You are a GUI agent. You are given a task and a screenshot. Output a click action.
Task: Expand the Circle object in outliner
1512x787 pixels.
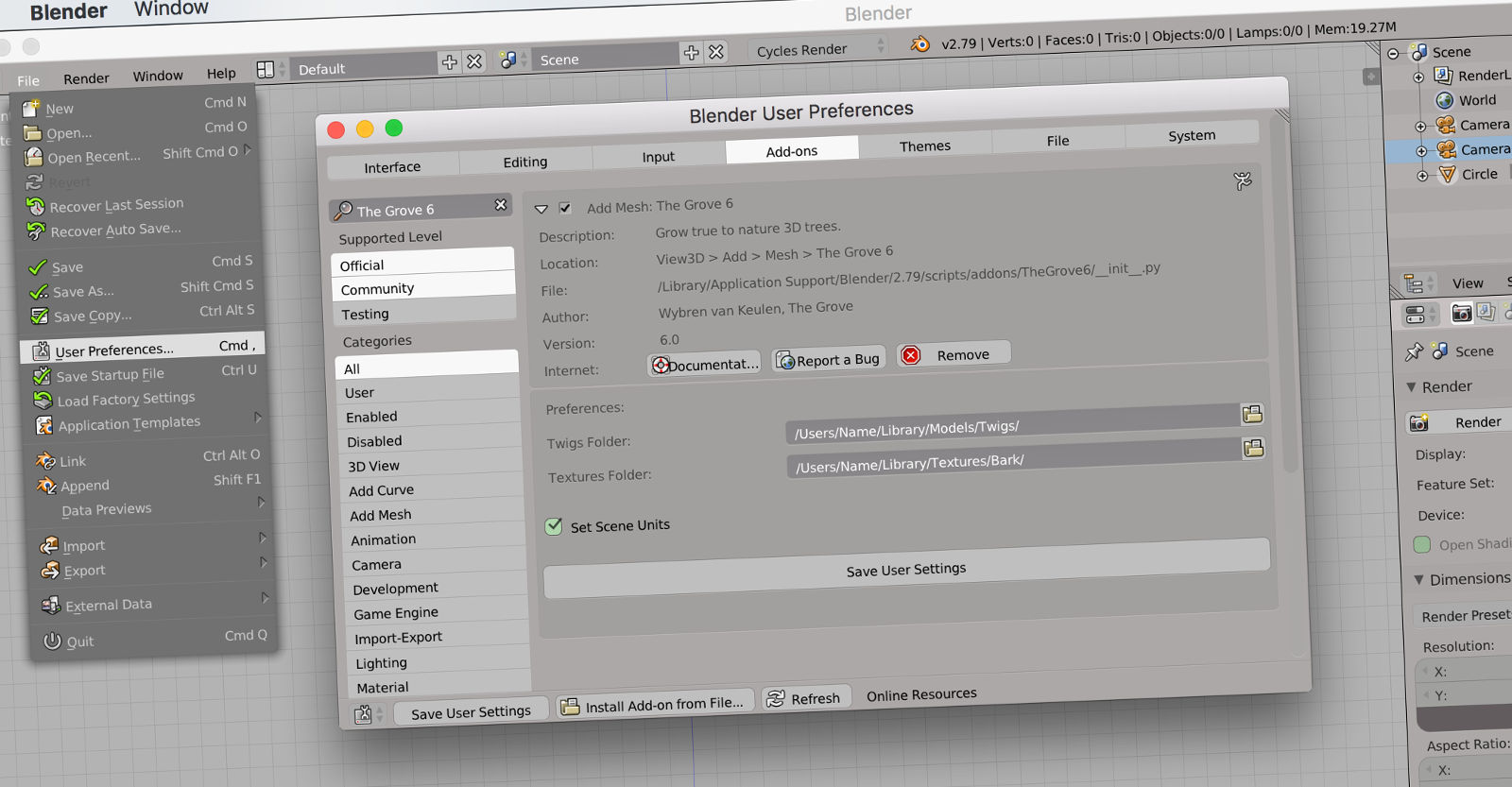tap(1422, 176)
